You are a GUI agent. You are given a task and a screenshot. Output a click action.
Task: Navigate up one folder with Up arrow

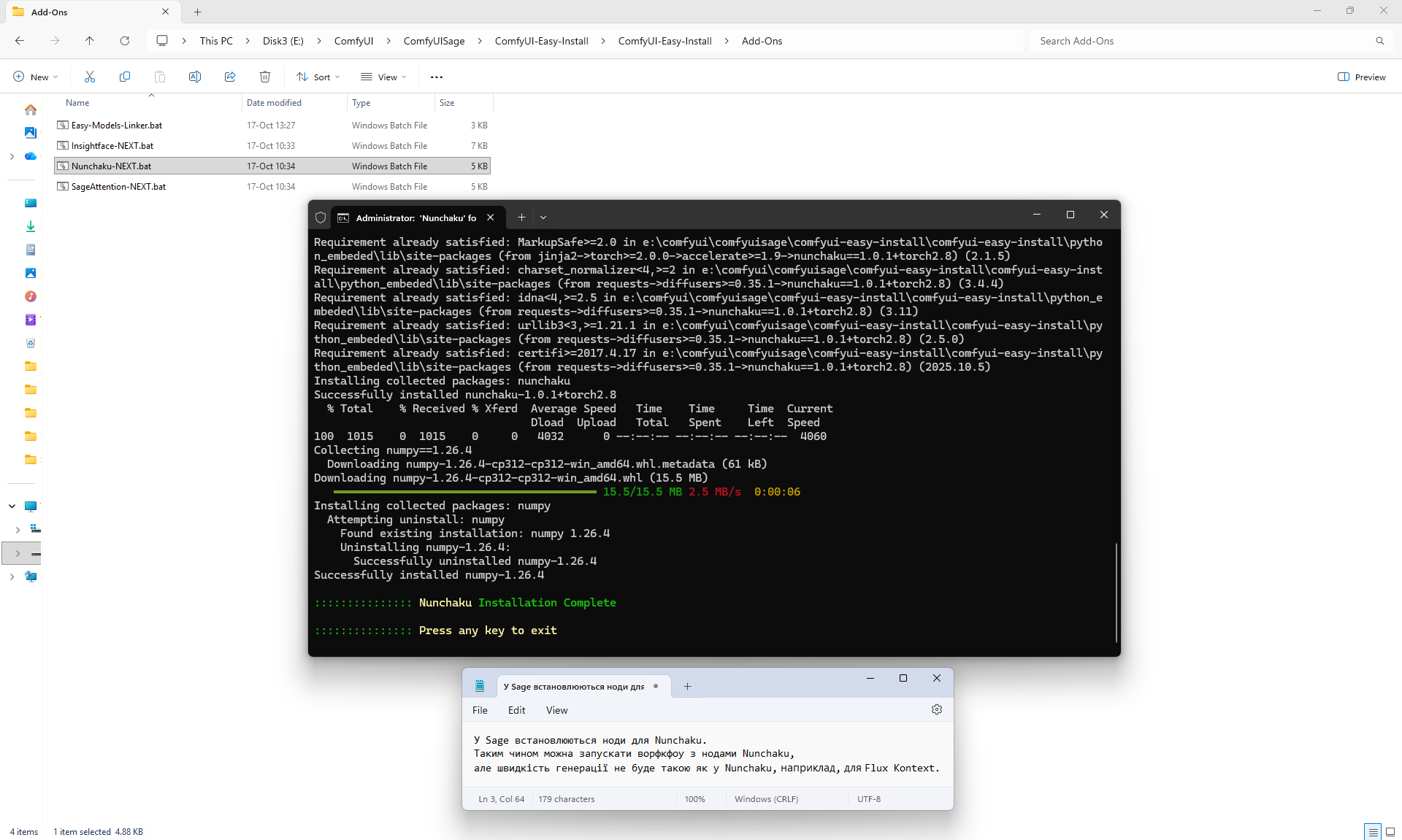pos(90,41)
